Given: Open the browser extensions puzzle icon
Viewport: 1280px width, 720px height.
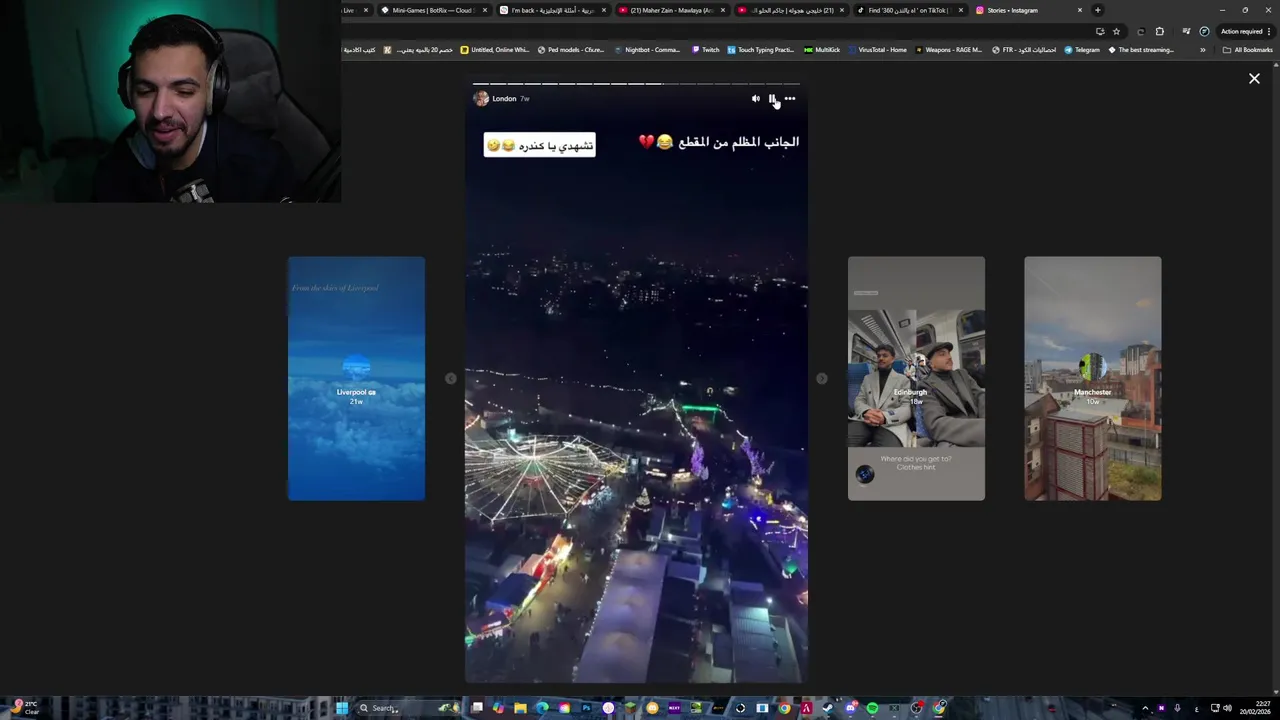Looking at the screenshot, I should click(x=1159, y=31).
